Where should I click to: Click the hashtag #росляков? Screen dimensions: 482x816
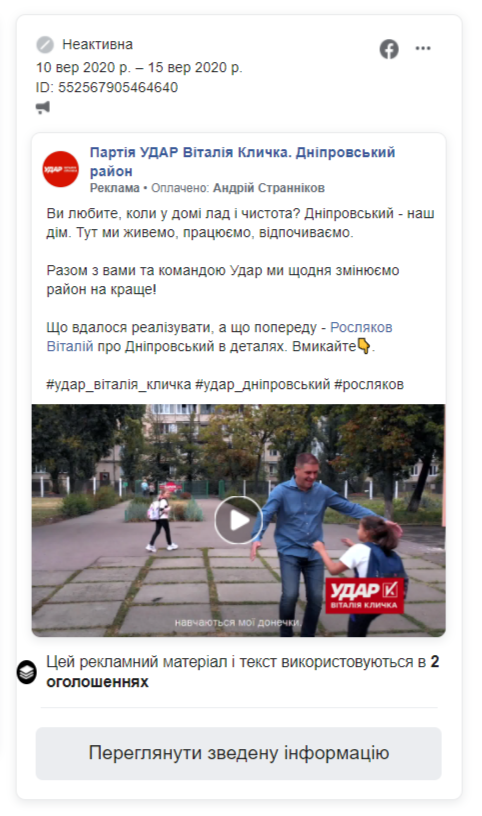tap(369, 384)
